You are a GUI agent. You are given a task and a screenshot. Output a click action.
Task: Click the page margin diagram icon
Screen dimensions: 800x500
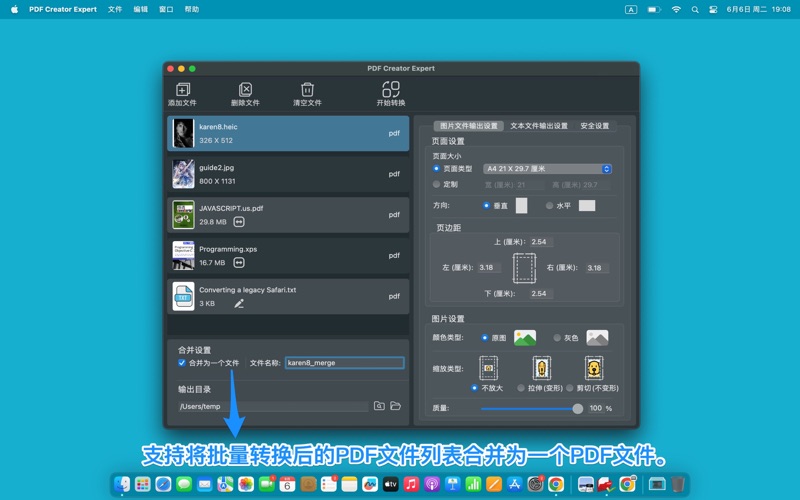[x=524, y=268]
